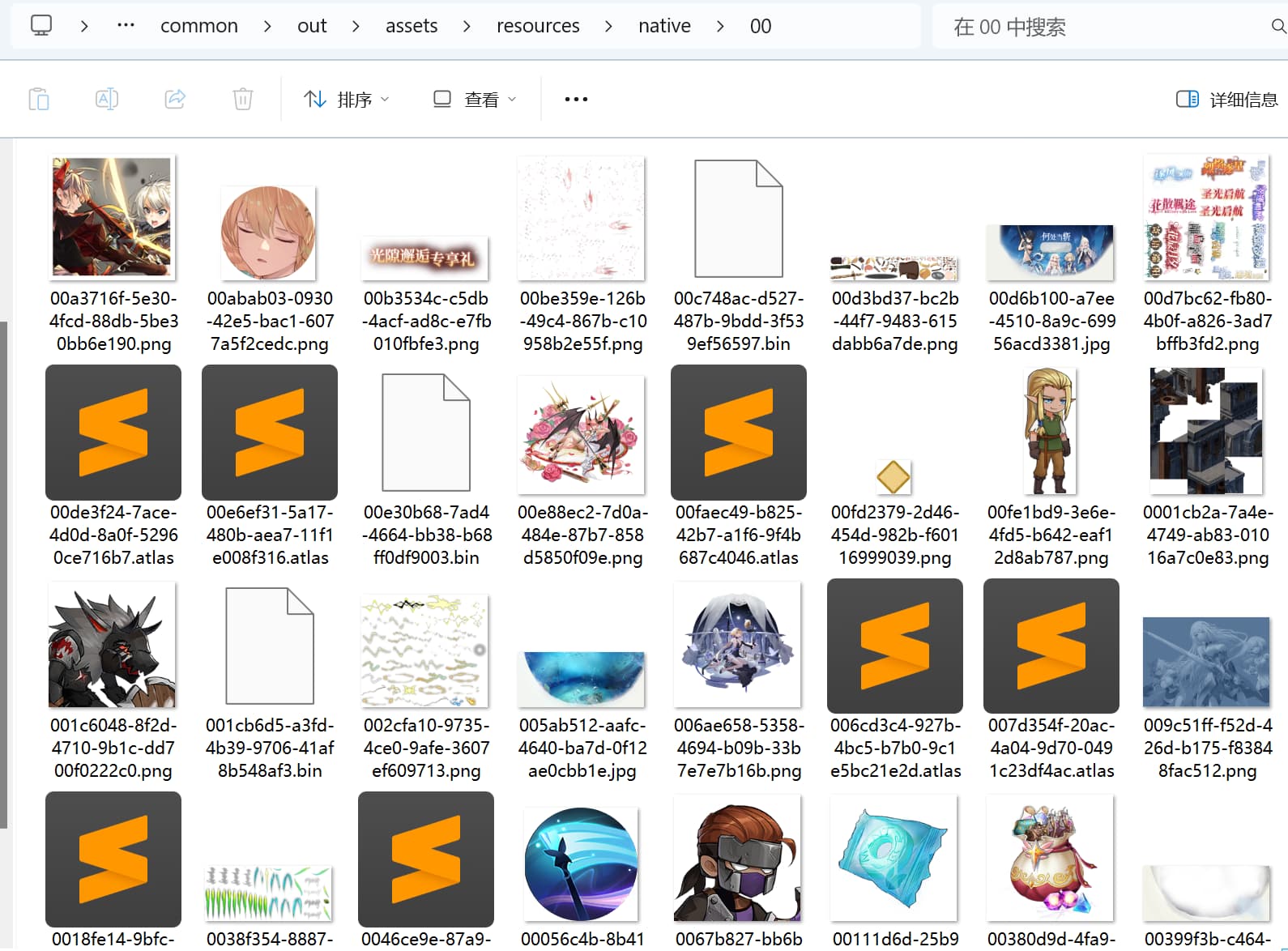Select the 00e88ec2 rose character thumbnail
1288x951 pixels.
tap(582, 434)
